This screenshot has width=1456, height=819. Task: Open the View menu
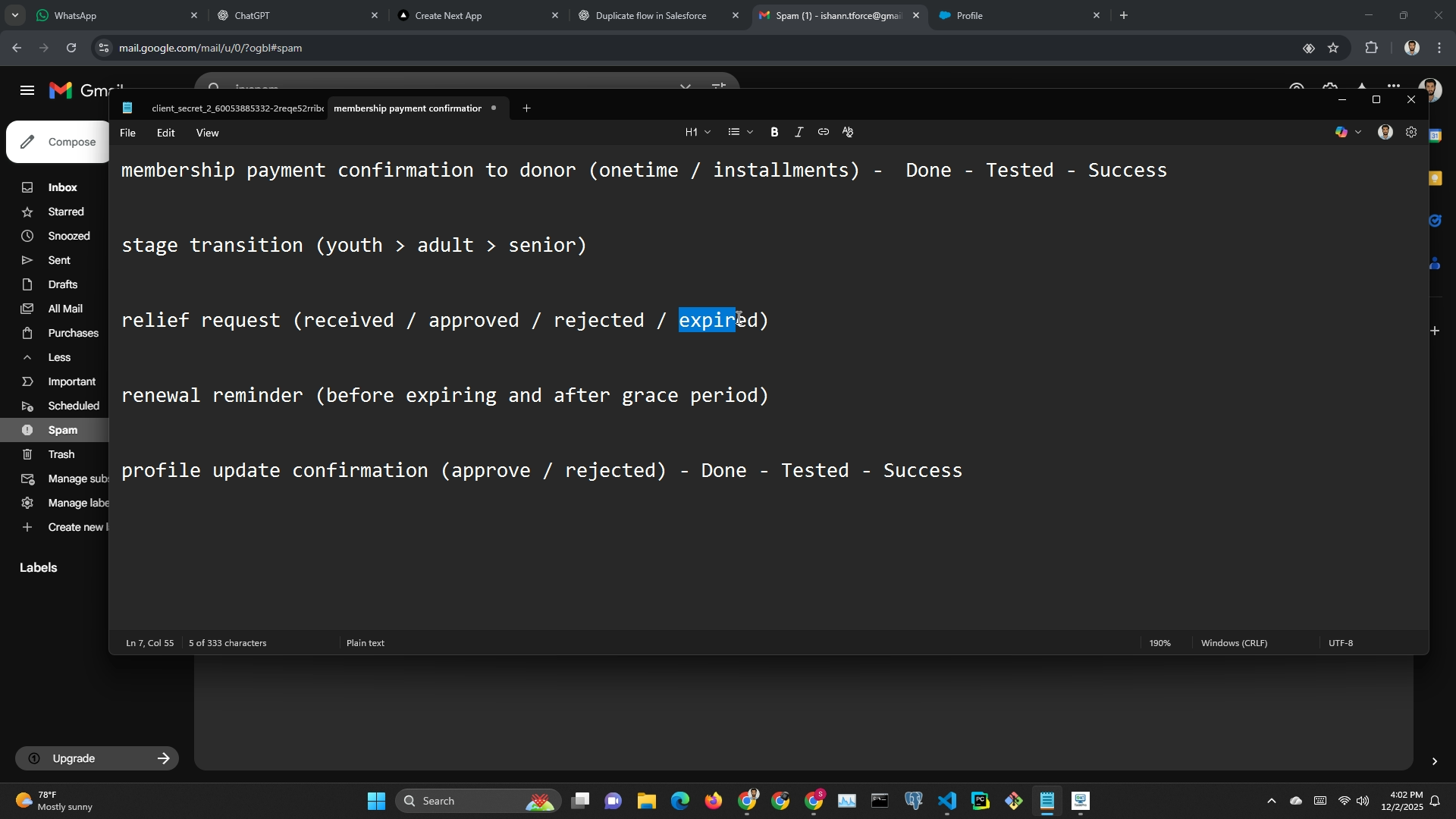click(207, 133)
